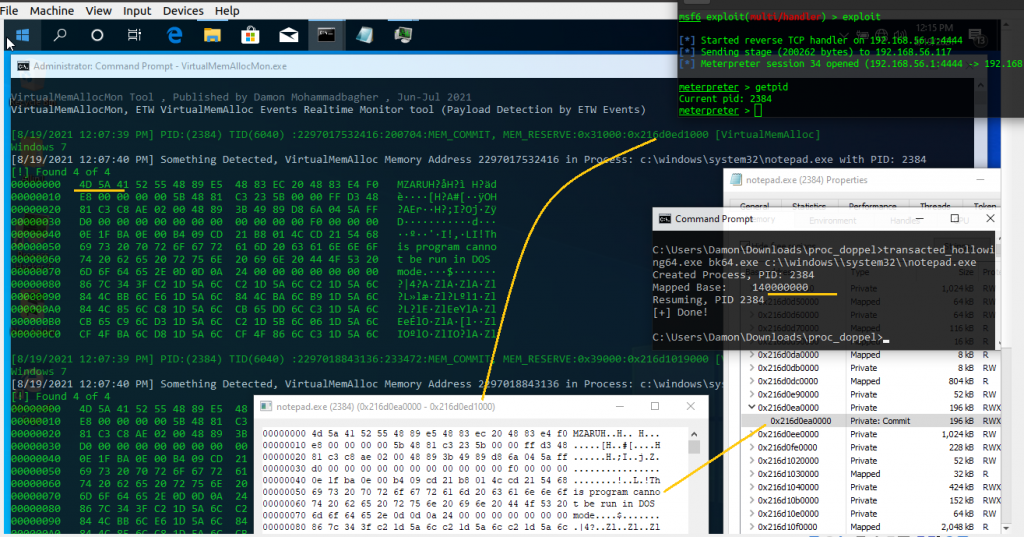The height and width of the screenshot is (537, 1024).
Task: Expand memory region 0x216d1020000
Action: click(x=751, y=461)
